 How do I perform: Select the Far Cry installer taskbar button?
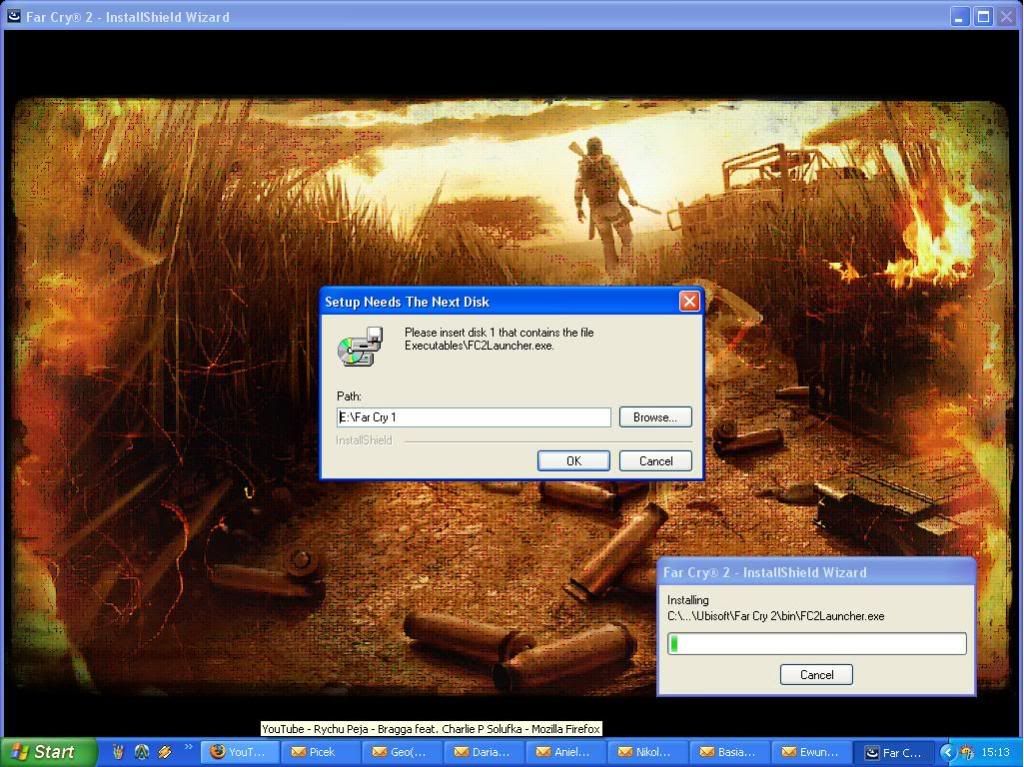tap(893, 752)
